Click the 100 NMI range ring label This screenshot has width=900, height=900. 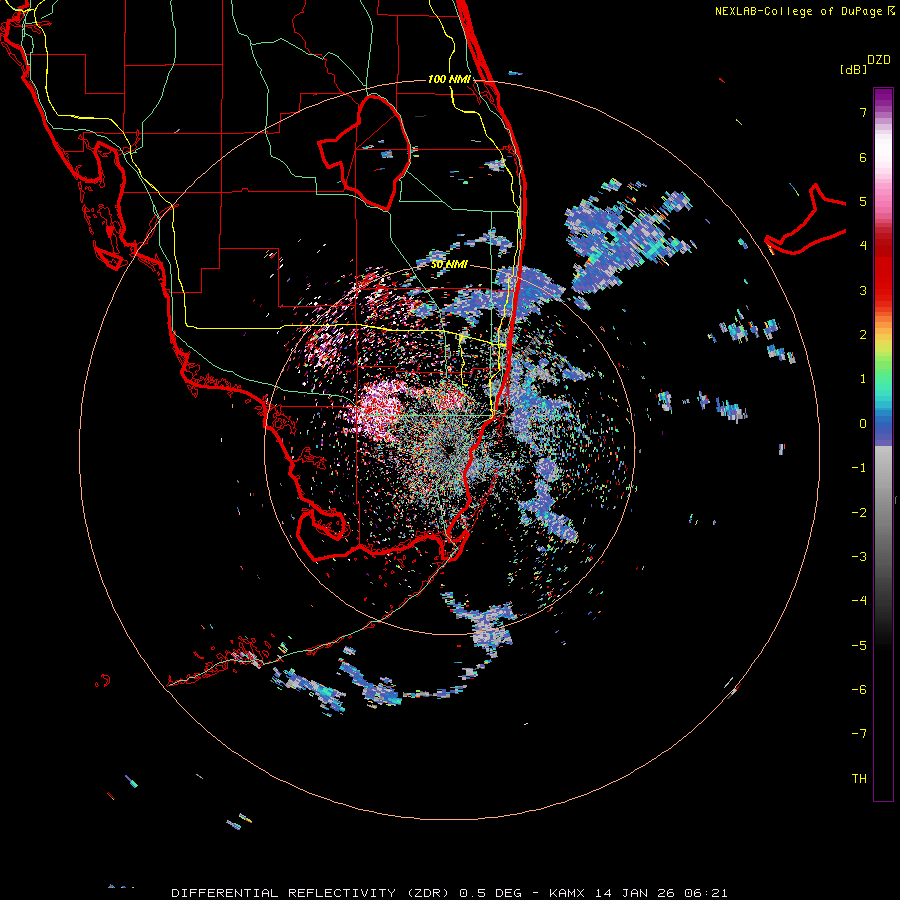tap(449, 79)
